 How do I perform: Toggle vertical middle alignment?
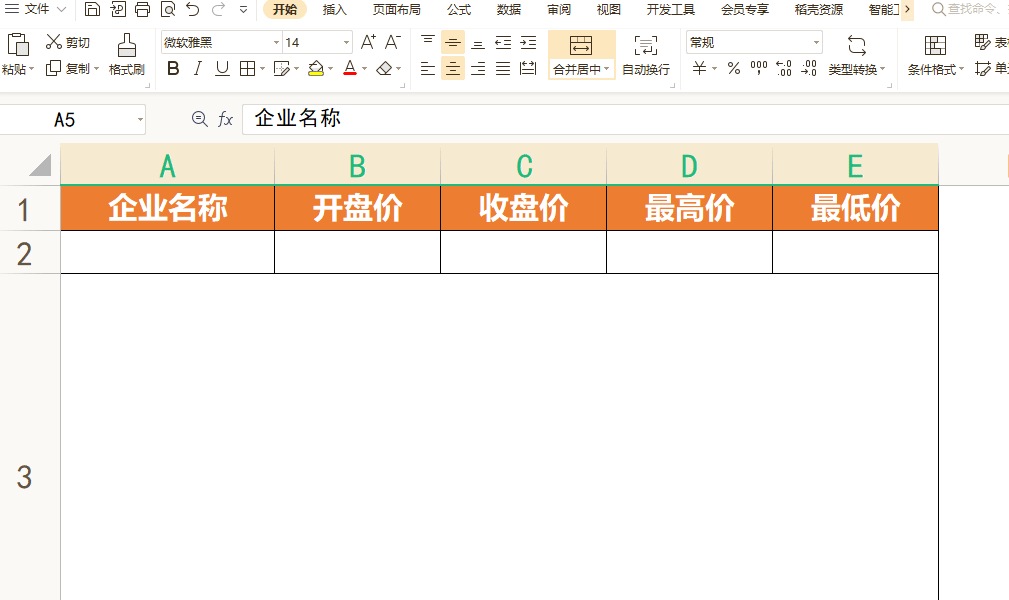point(453,42)
